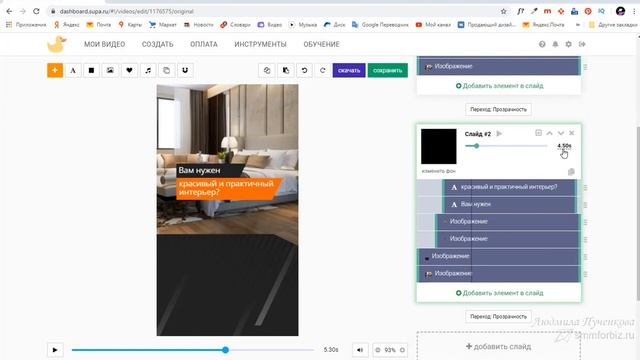Click the black Слайд #2 background thumbnail
640x360 pixels.
[x=439, y=147]
